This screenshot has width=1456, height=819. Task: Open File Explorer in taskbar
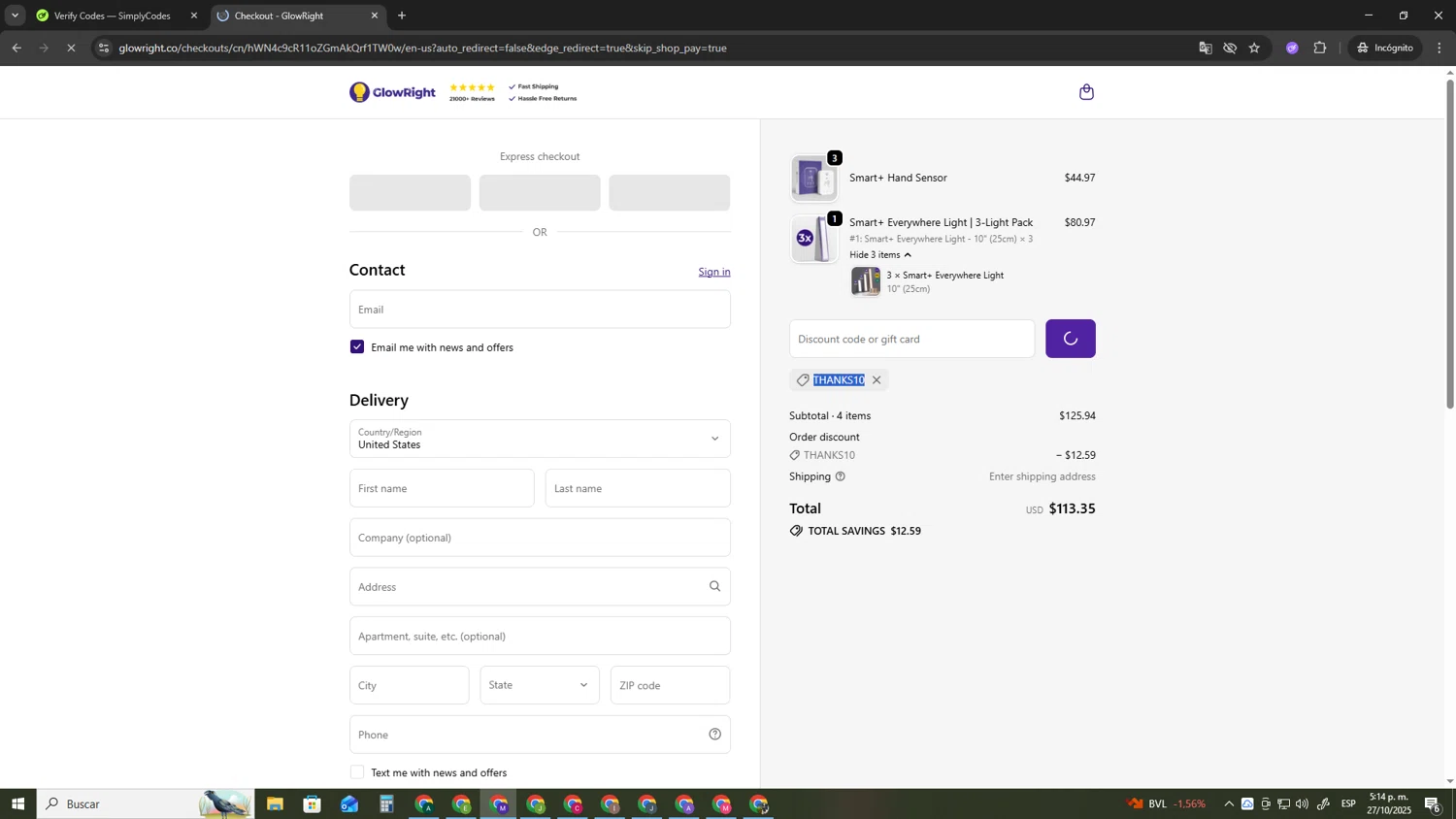click(275, 803)
